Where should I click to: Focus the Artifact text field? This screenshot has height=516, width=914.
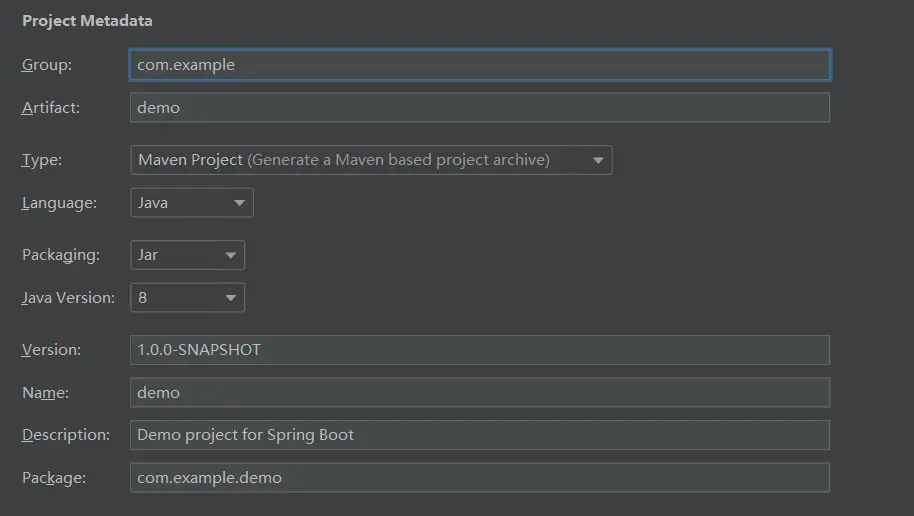[x=479, y=108]
